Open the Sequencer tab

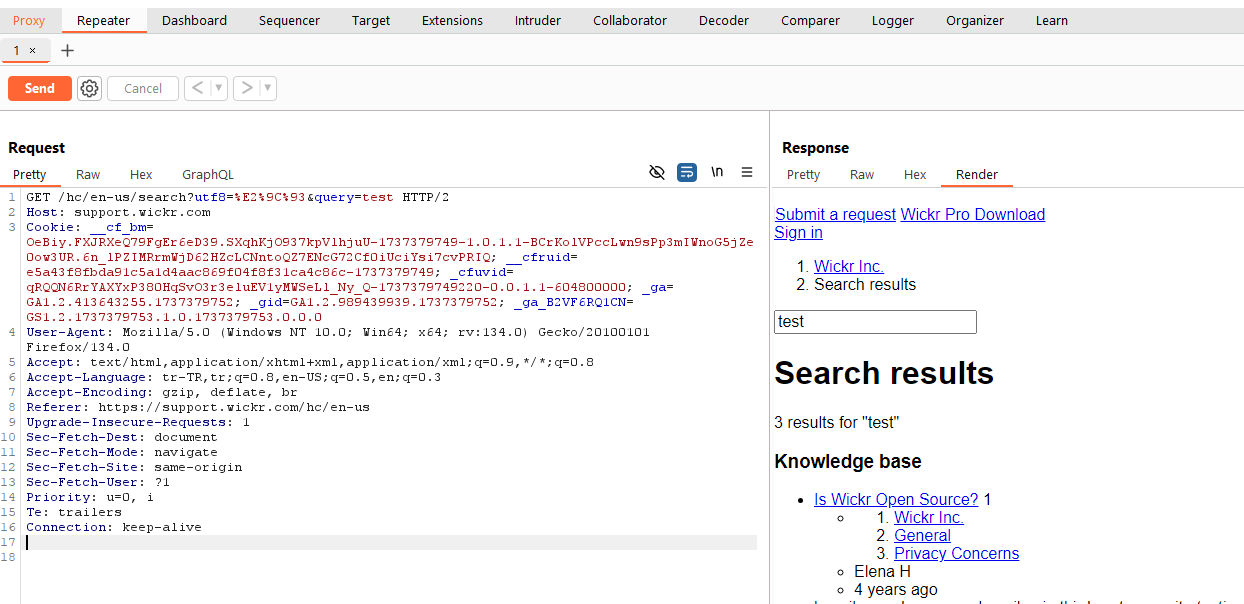(x=289, y=20)
